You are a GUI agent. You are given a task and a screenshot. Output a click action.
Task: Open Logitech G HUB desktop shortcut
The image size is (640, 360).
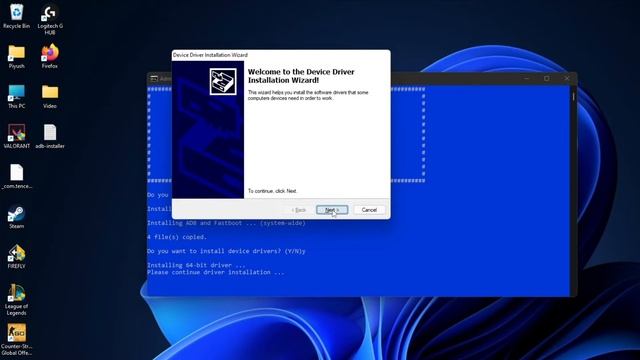tap(50, 20)
